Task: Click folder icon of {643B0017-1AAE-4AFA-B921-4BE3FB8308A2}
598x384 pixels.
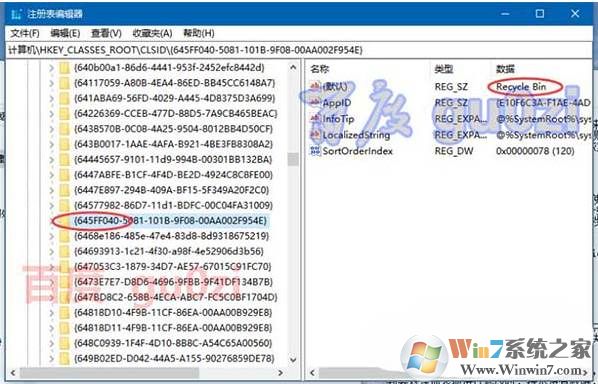Action: [x=64, y=144]
